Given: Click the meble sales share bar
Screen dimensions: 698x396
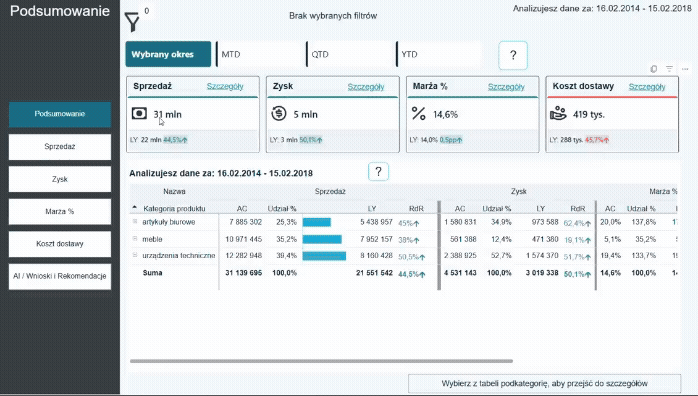Looking at the screenshot, I should pyautogui.click(x=322, y=239).
